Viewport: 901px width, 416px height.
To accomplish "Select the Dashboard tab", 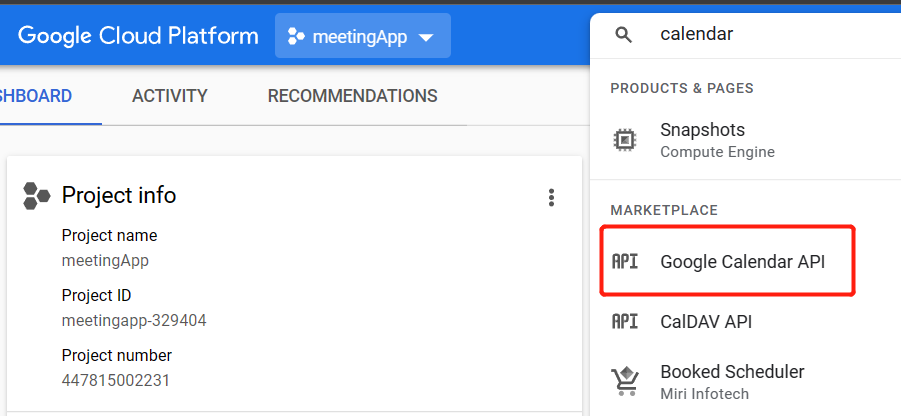I will [36, 97].
